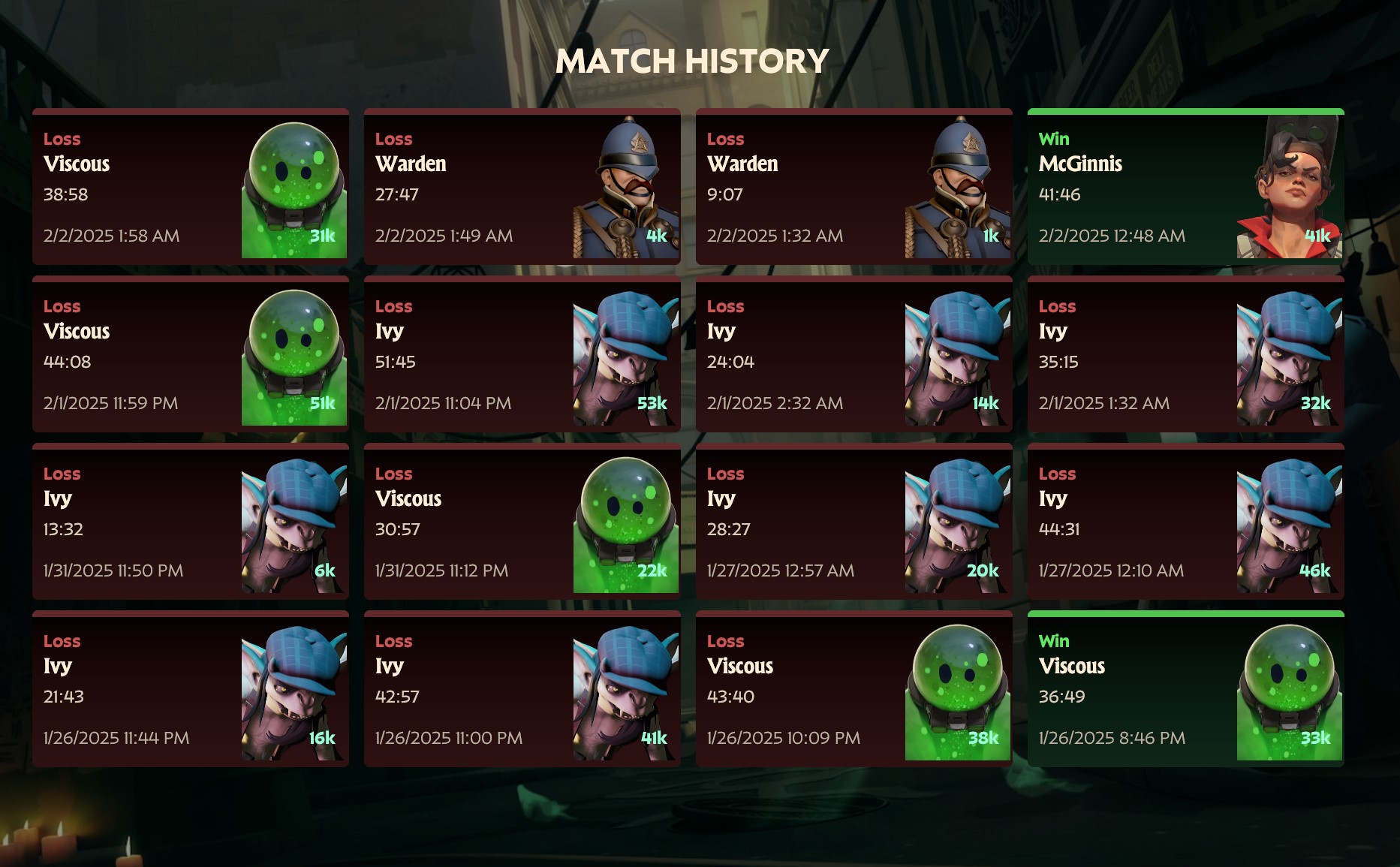Click Viscous portrait in 43:40 match
1400x867 pixels.
958,692
